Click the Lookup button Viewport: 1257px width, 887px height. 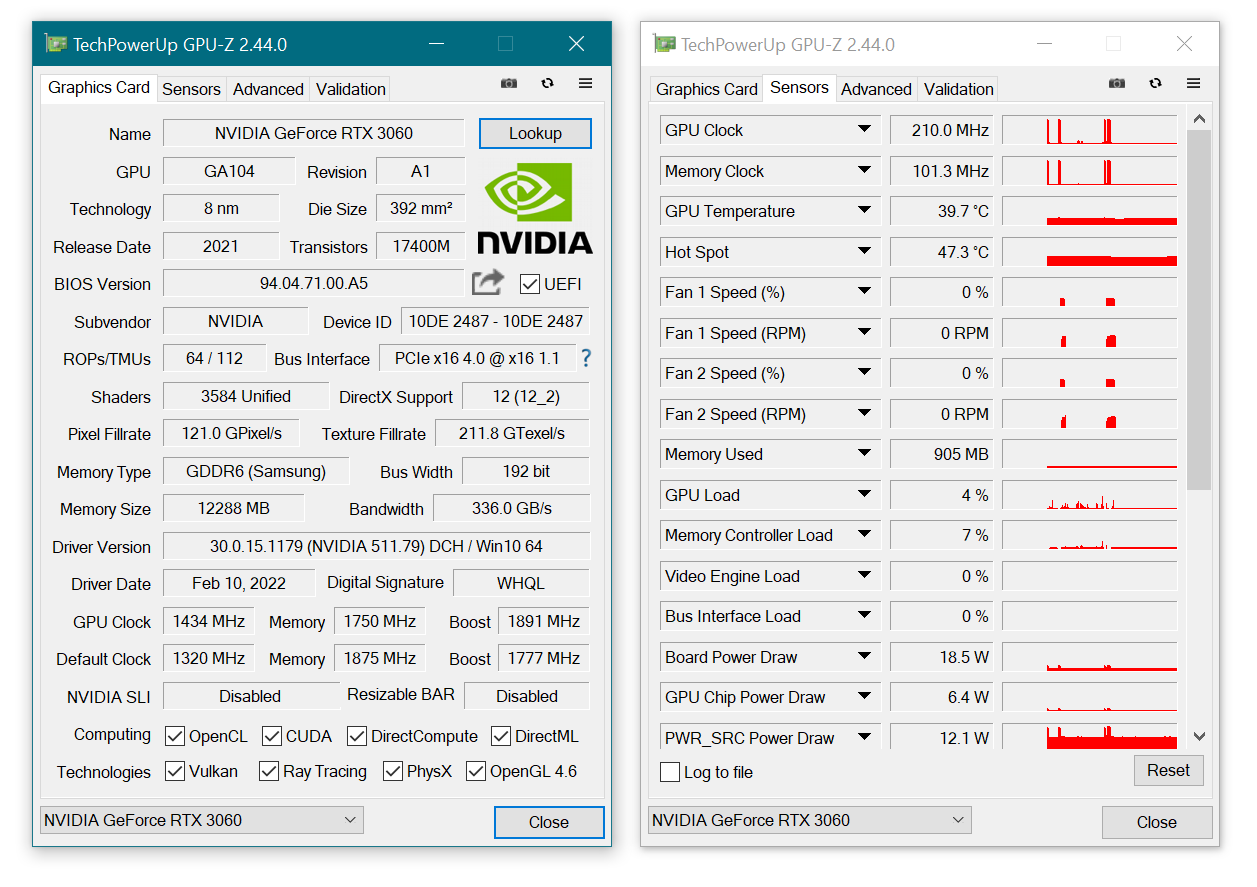click(535, 133)
